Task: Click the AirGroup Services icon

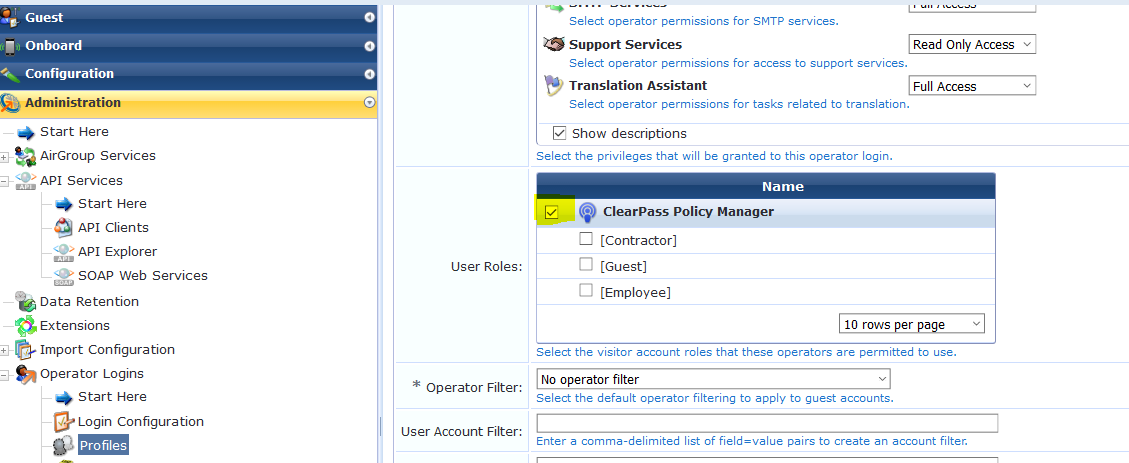Action: point(26,156)
